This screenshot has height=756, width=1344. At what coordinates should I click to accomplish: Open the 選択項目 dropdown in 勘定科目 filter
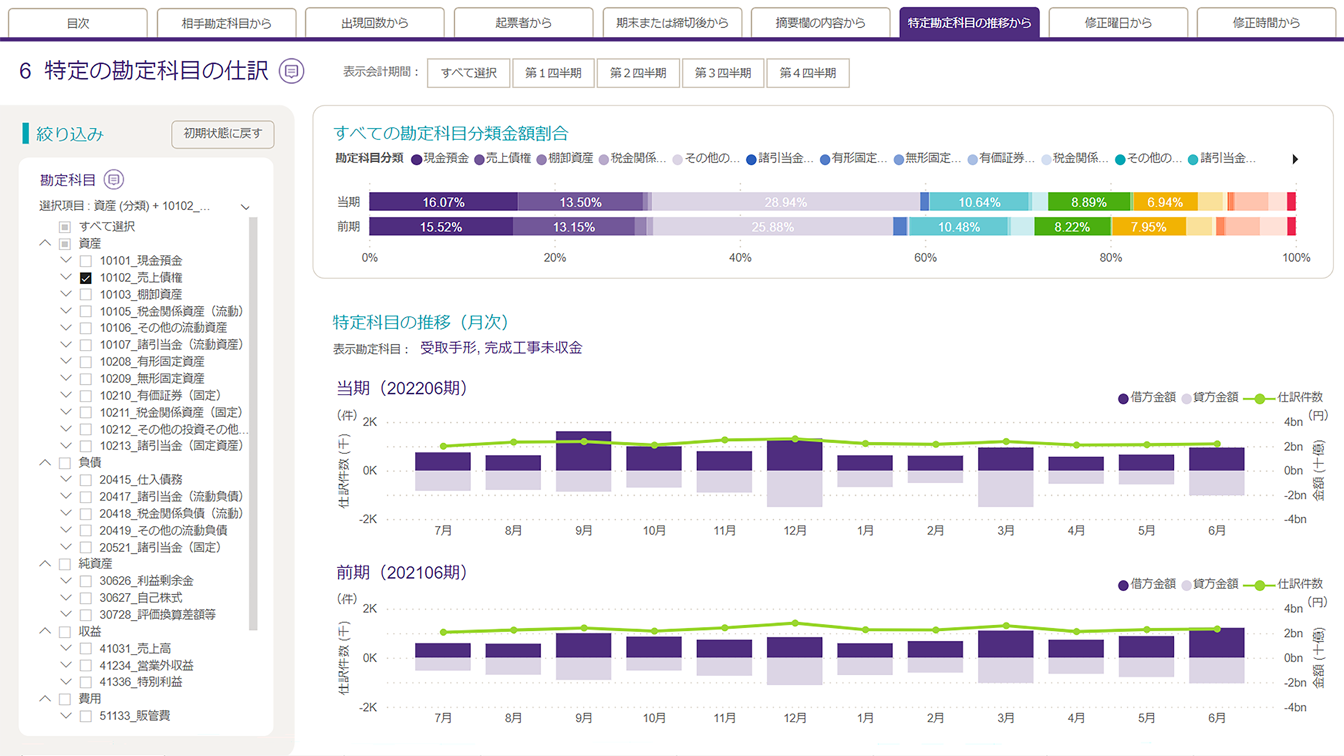pos(145,207)
